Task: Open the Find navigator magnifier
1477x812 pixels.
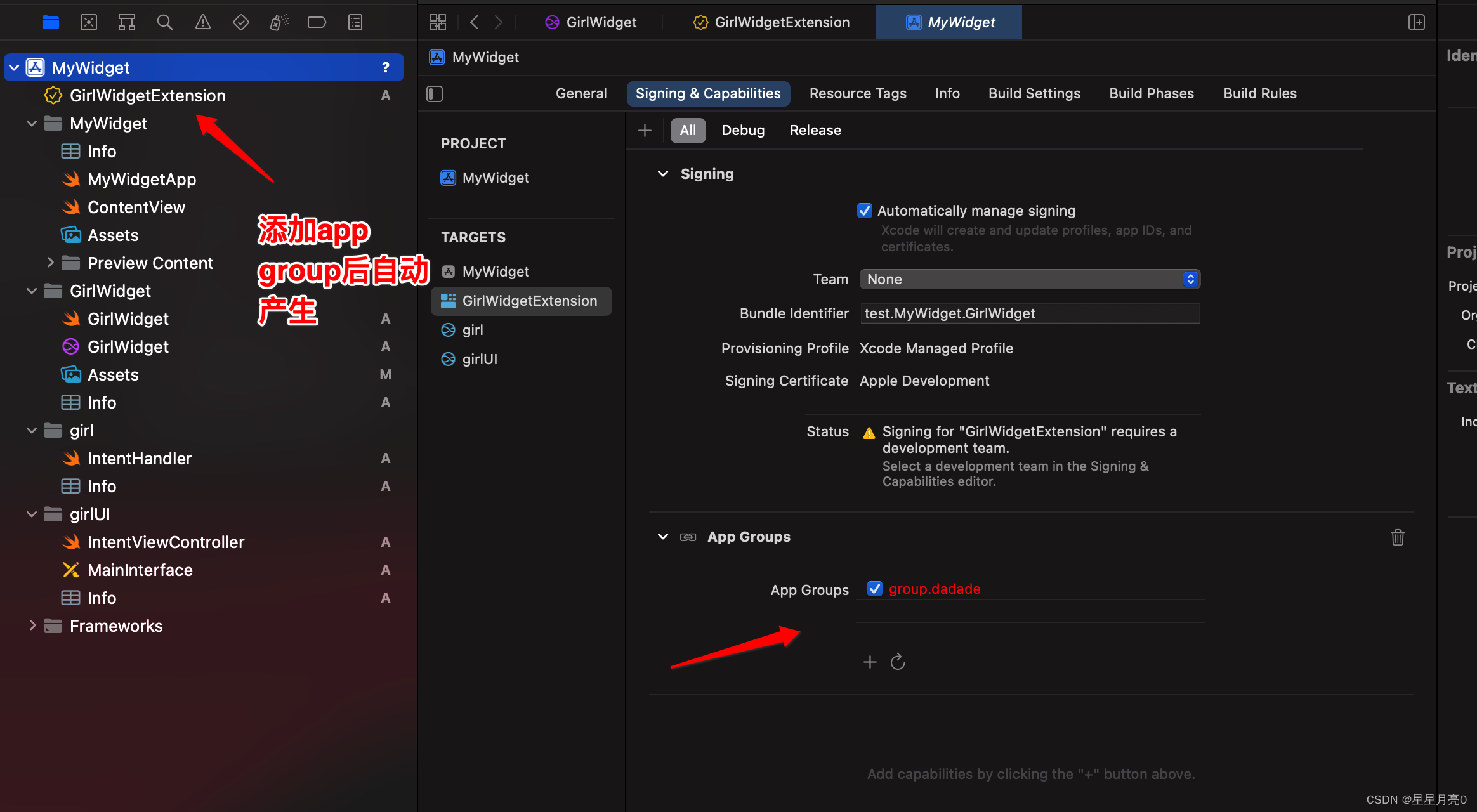Action: click(x=165, y=23)
